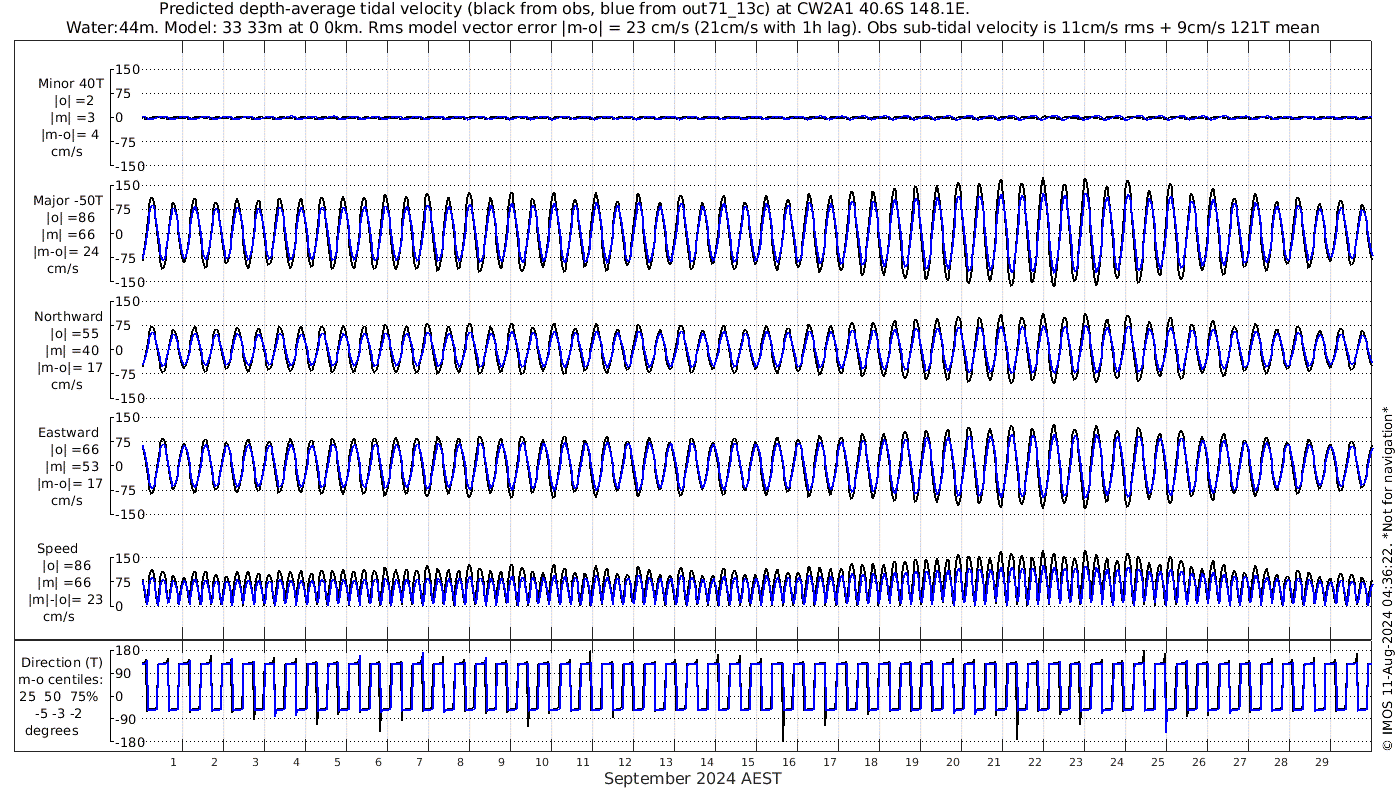Select the 'Northward' panel label
Image resolution: width=1400 pixels, height=800 pixels.
(x=68, y=317)
